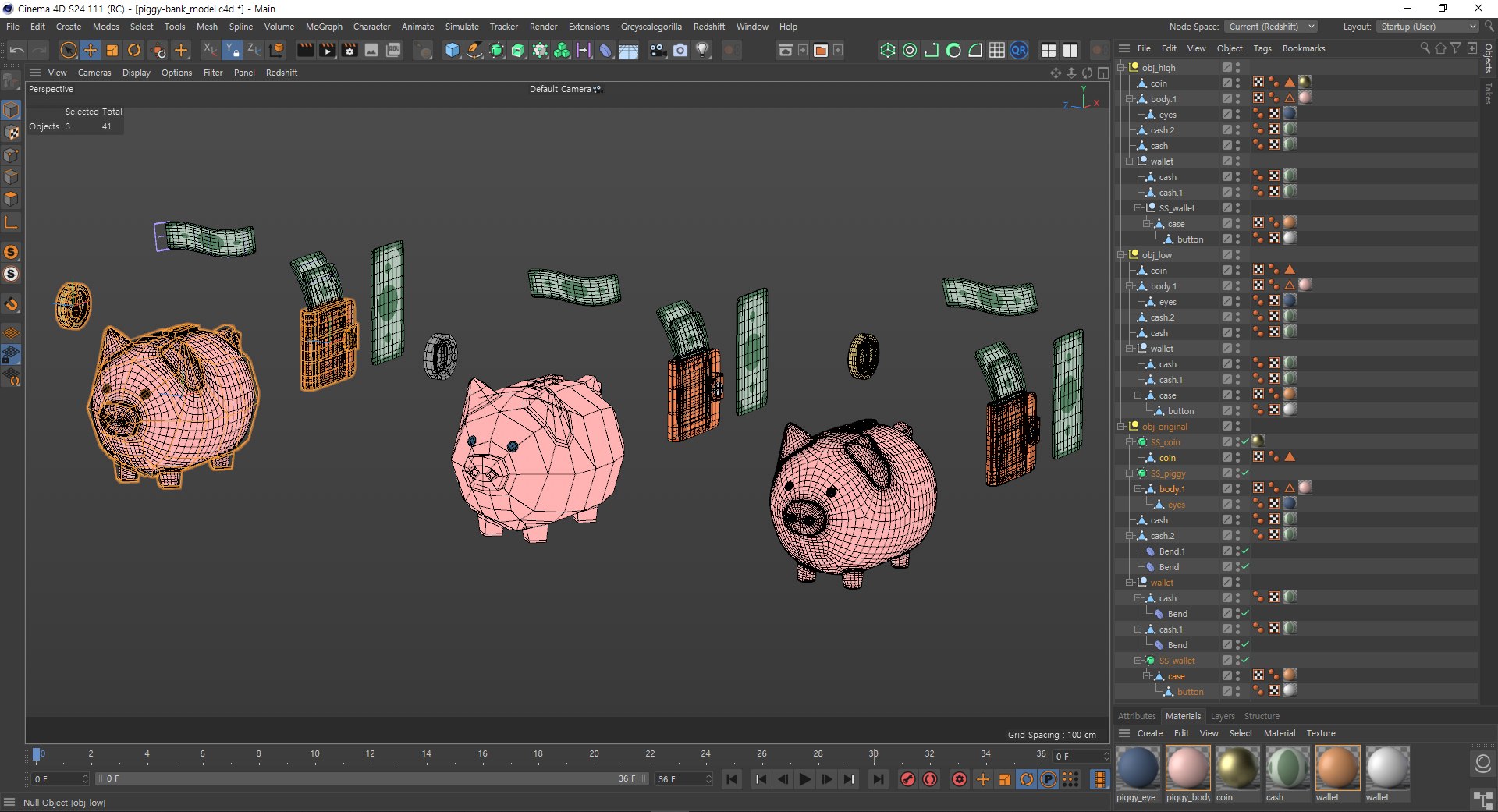Open Render to Picture Viewer
1498x812 pixels.
pos(328,51)
